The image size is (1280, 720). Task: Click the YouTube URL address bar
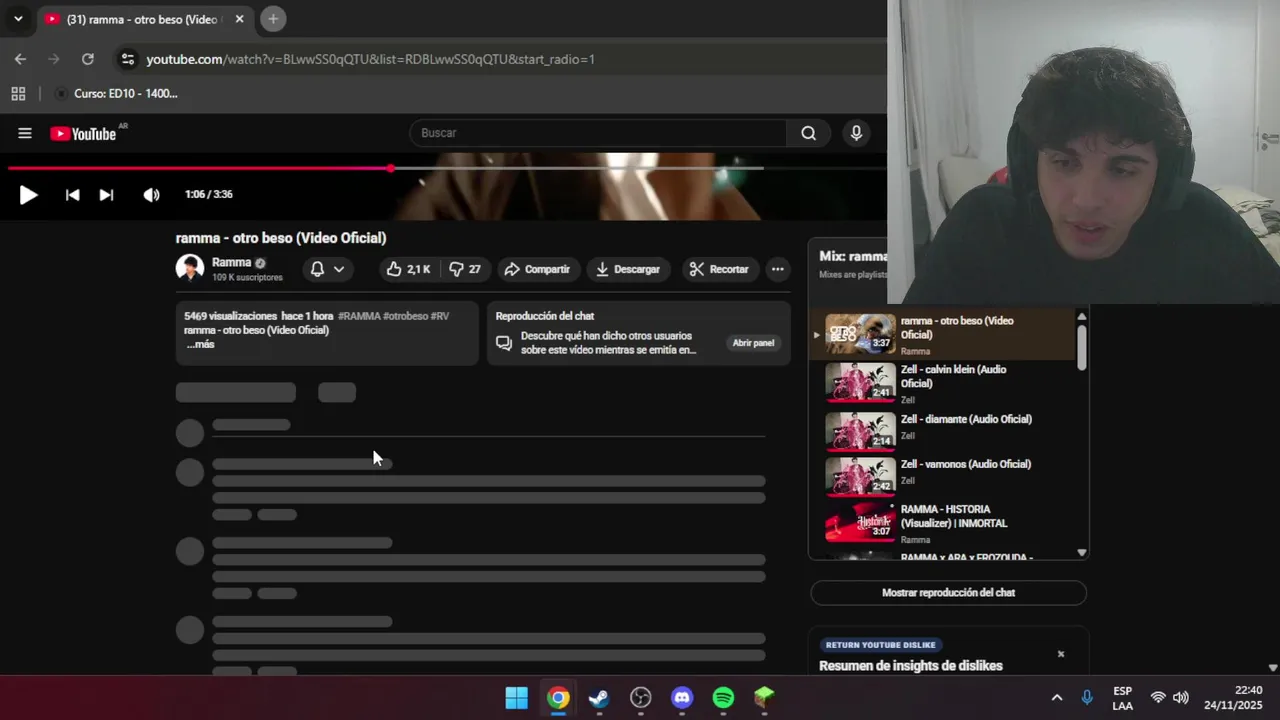pos(371,59)
